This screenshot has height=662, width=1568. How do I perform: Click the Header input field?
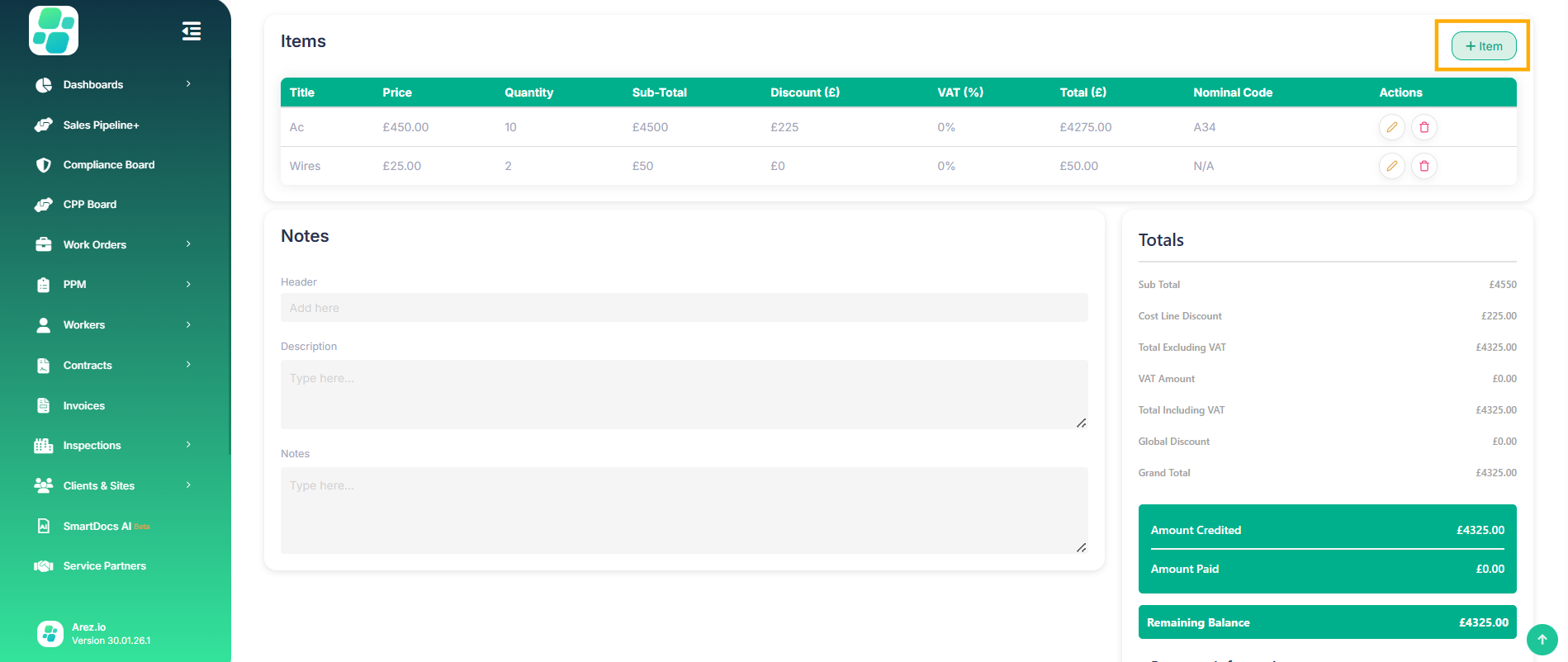click(684, 308)
